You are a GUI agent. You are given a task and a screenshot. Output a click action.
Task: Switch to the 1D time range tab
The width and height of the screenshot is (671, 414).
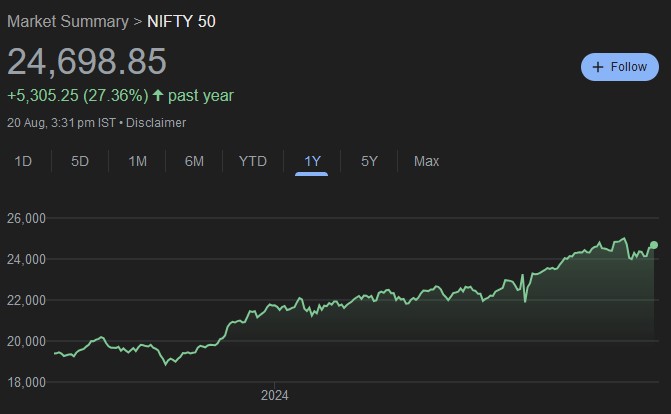[23, 161]
